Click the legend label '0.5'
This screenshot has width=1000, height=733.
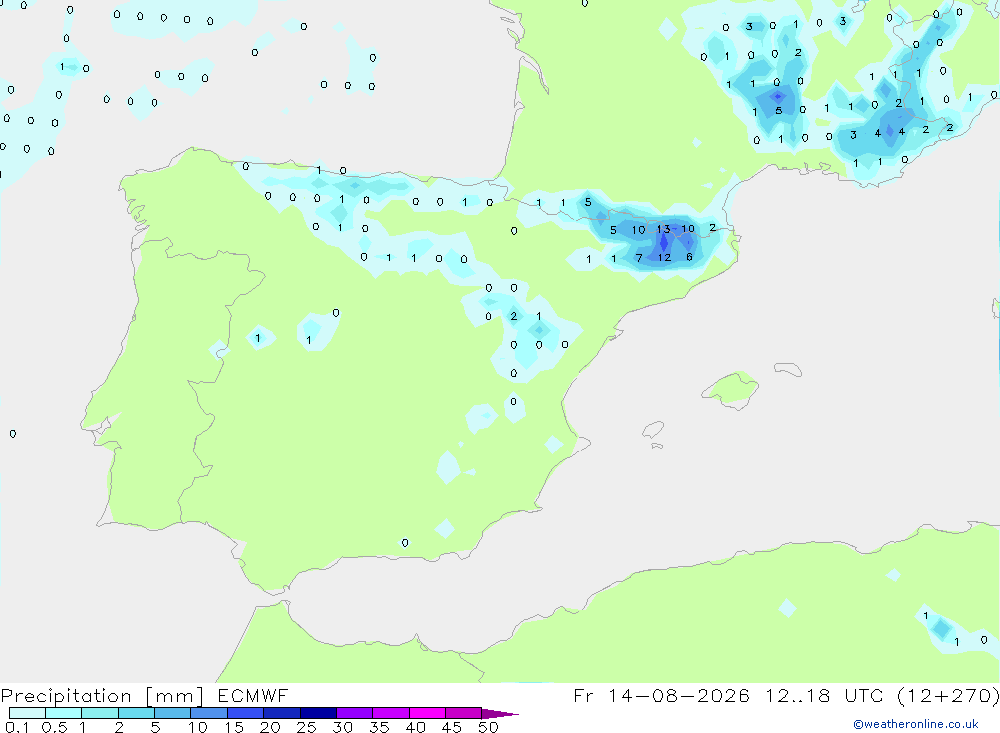click(x=54, y=727)
